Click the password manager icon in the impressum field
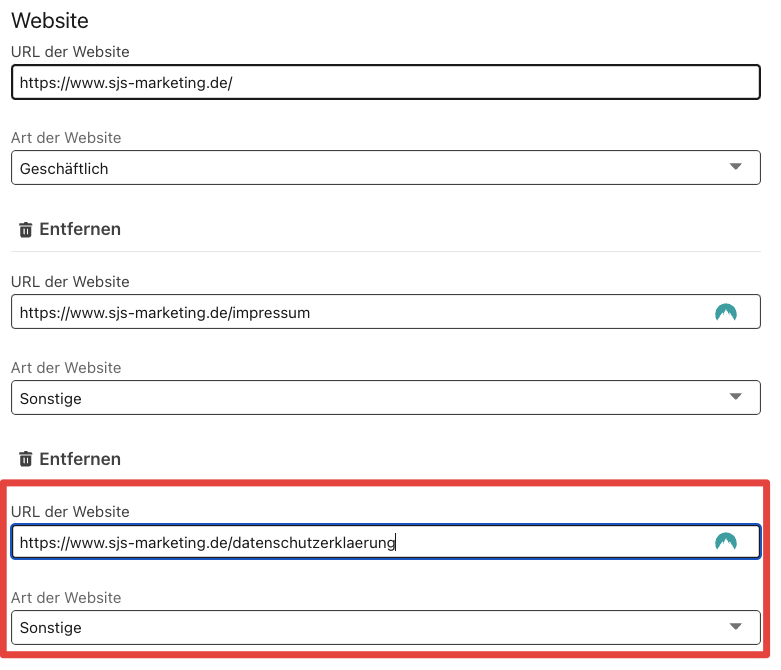 725,312
